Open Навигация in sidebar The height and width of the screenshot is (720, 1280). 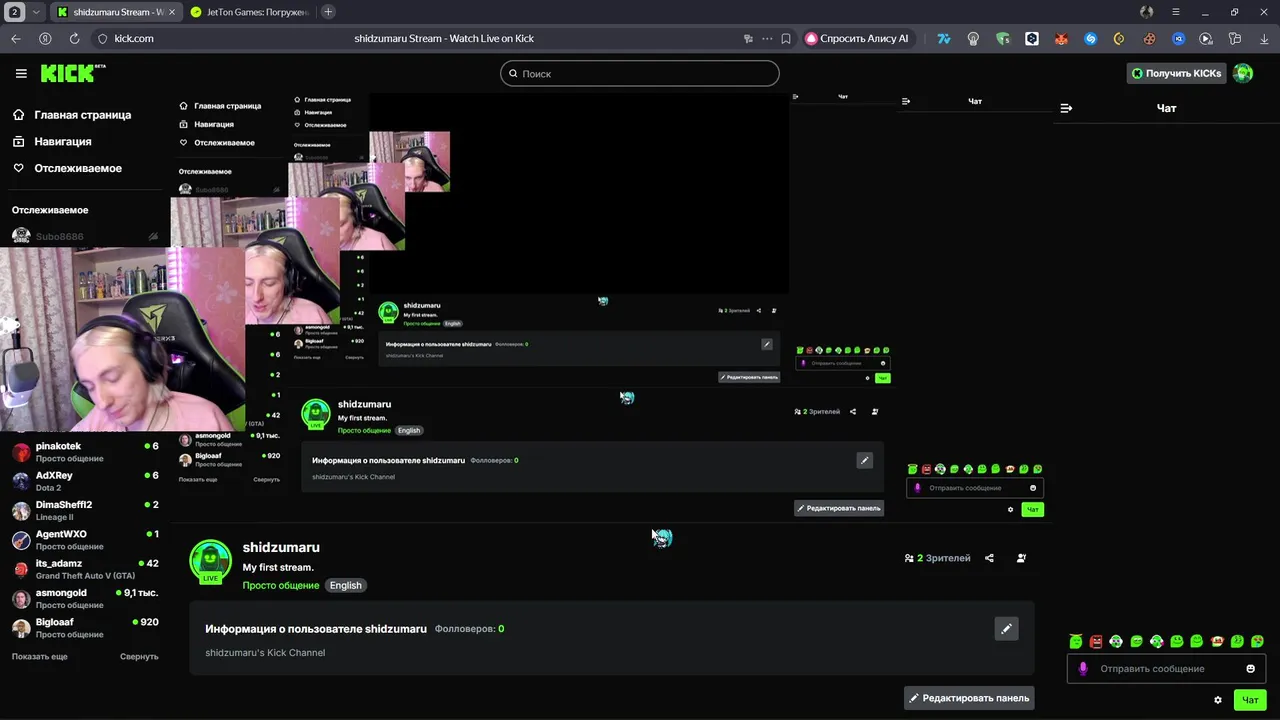tap(62, 141)
